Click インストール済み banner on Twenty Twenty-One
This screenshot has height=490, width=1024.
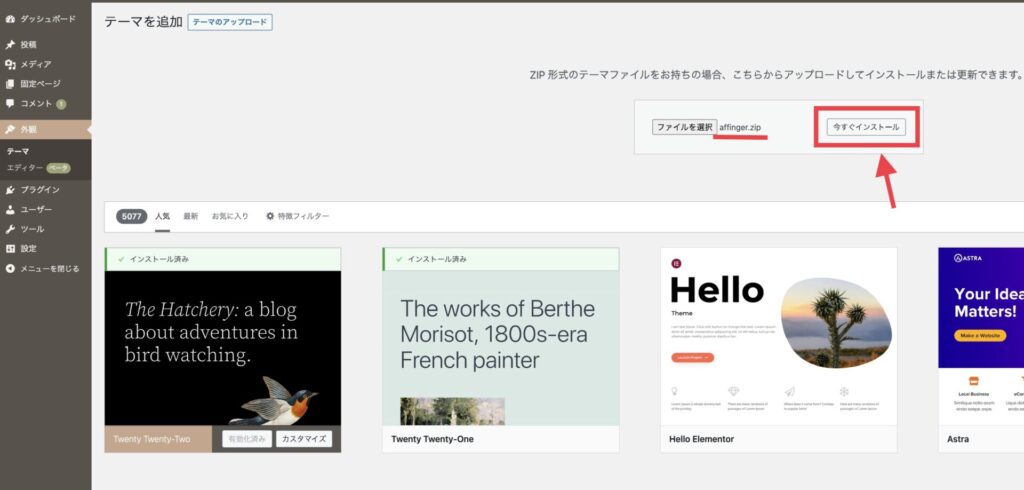(501, 259)
